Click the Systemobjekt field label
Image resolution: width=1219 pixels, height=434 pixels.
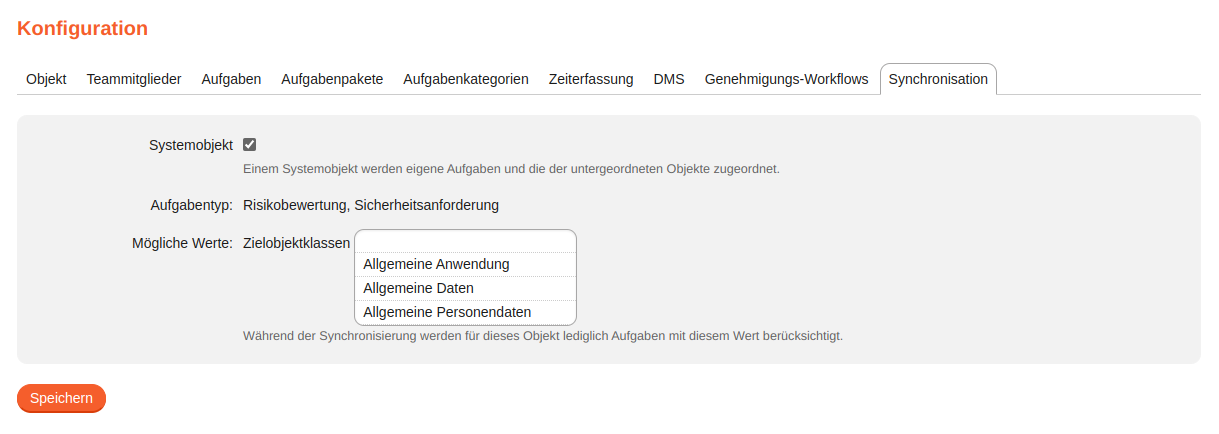[x=191, y=145]
